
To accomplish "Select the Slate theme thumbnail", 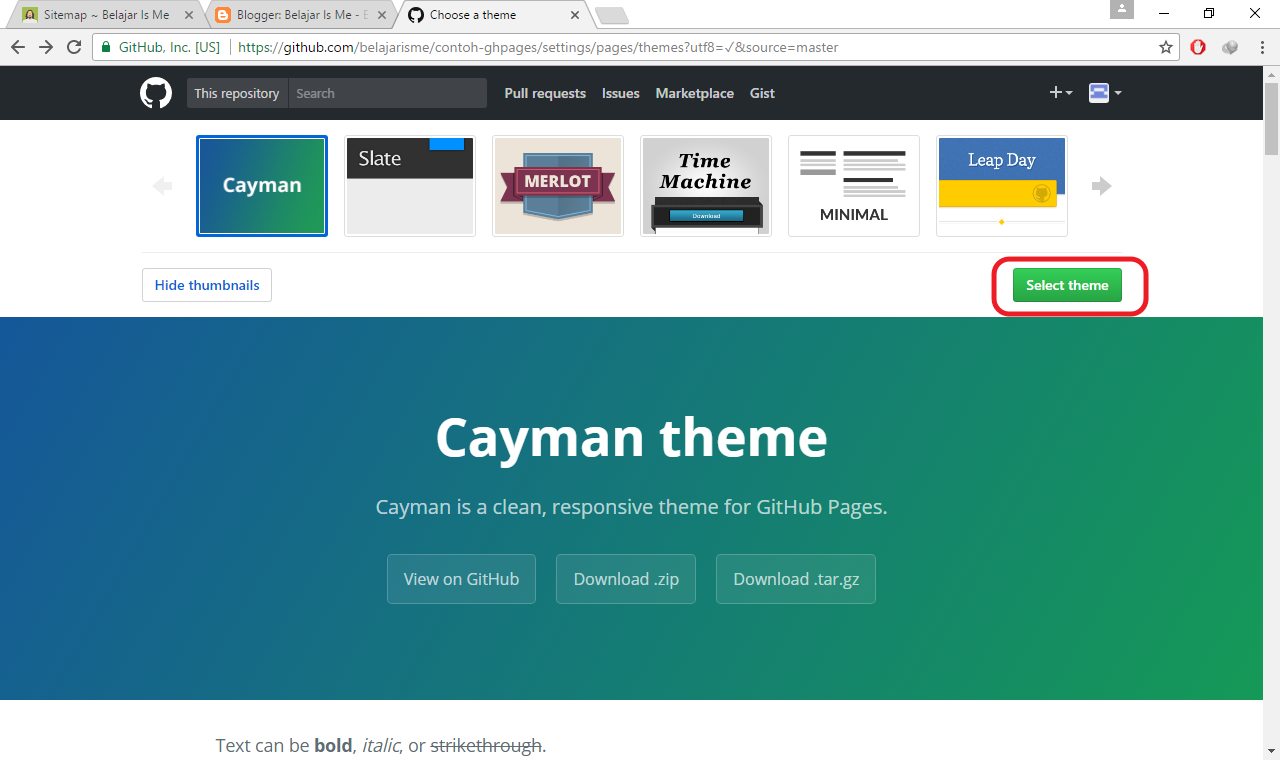I will [x=410, y=186].
